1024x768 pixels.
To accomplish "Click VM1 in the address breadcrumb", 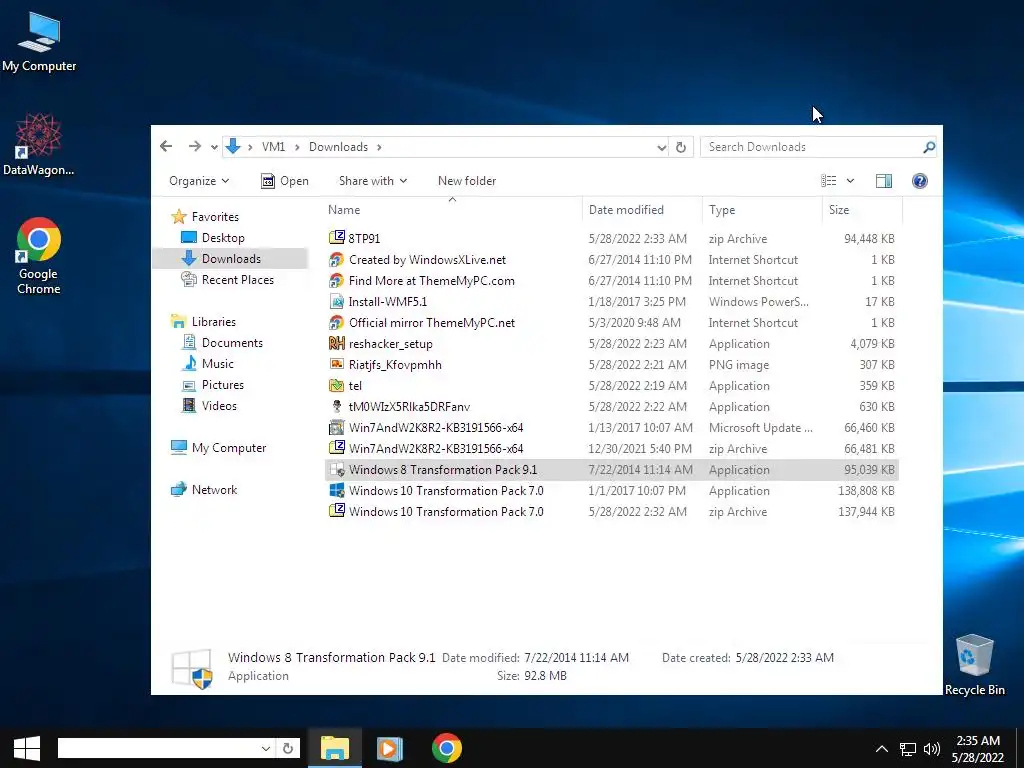I will pos(273,147).
